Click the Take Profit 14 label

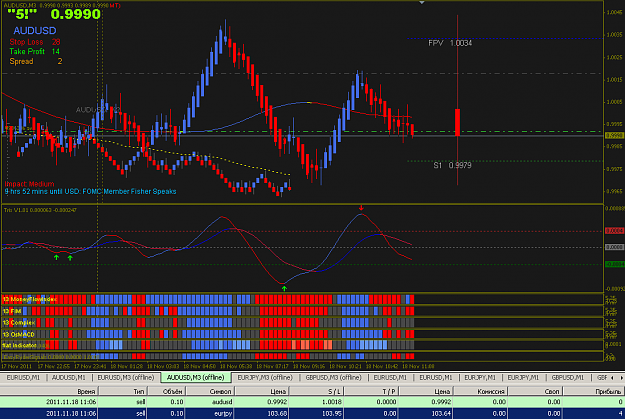(34, 51)
